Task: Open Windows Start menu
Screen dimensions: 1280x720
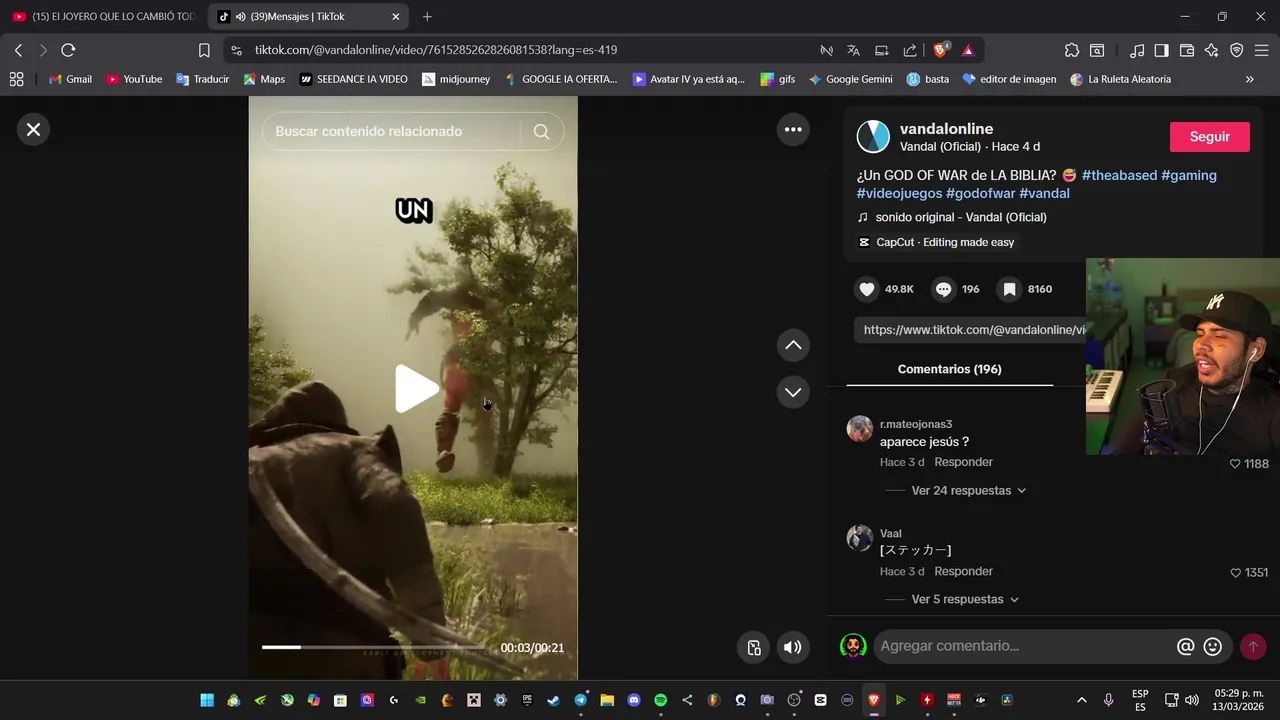Action: pos(207,700)
